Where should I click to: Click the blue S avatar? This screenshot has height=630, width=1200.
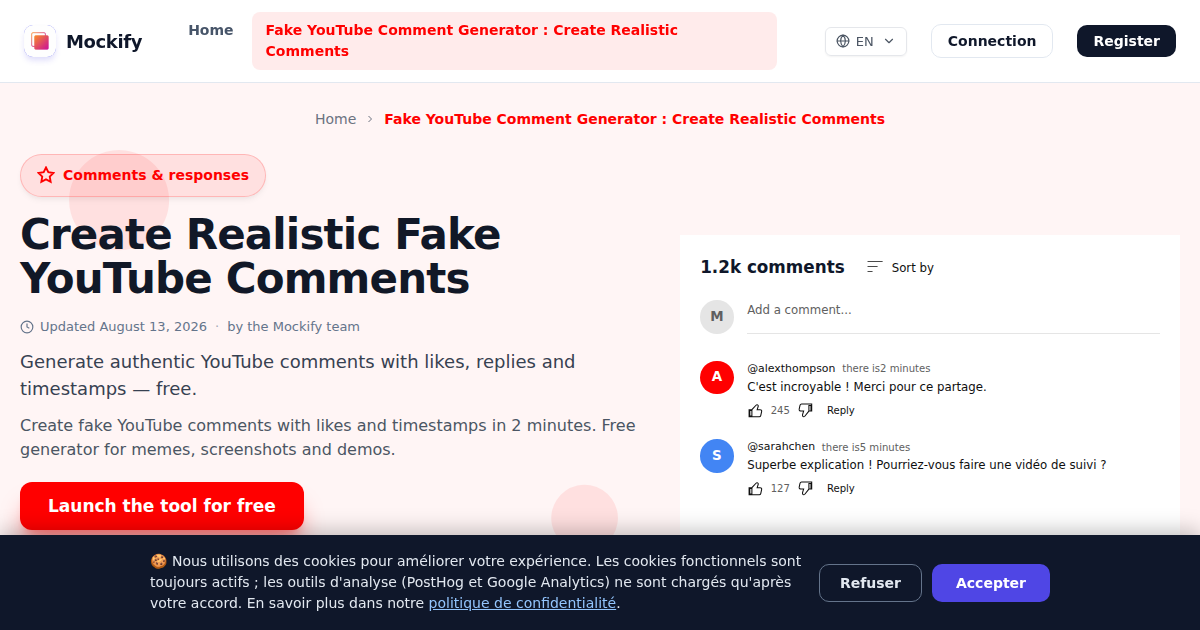coord(717,456)
